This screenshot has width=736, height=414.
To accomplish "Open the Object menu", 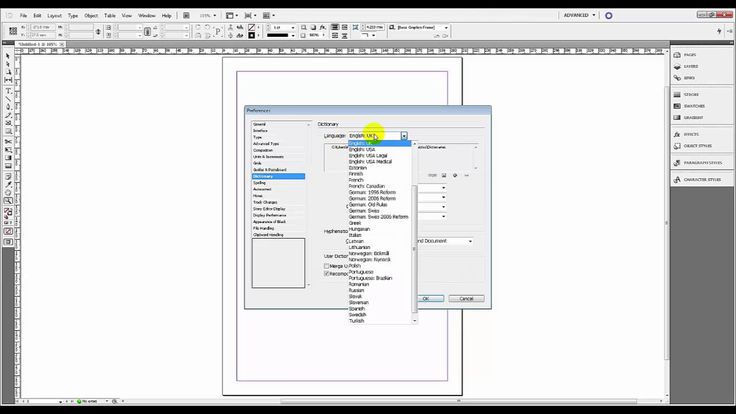I will pyautogui.click(x=91, y=15).
